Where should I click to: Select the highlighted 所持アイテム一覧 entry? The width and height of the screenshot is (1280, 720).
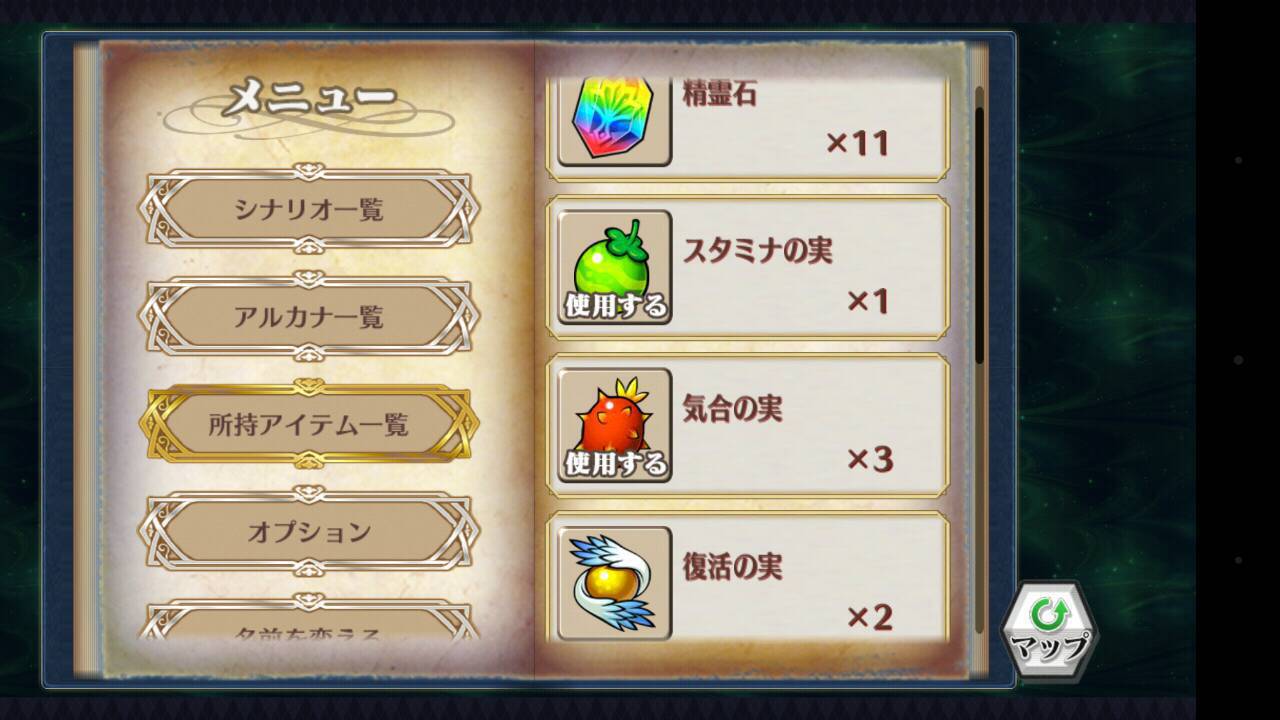point(309,425)
